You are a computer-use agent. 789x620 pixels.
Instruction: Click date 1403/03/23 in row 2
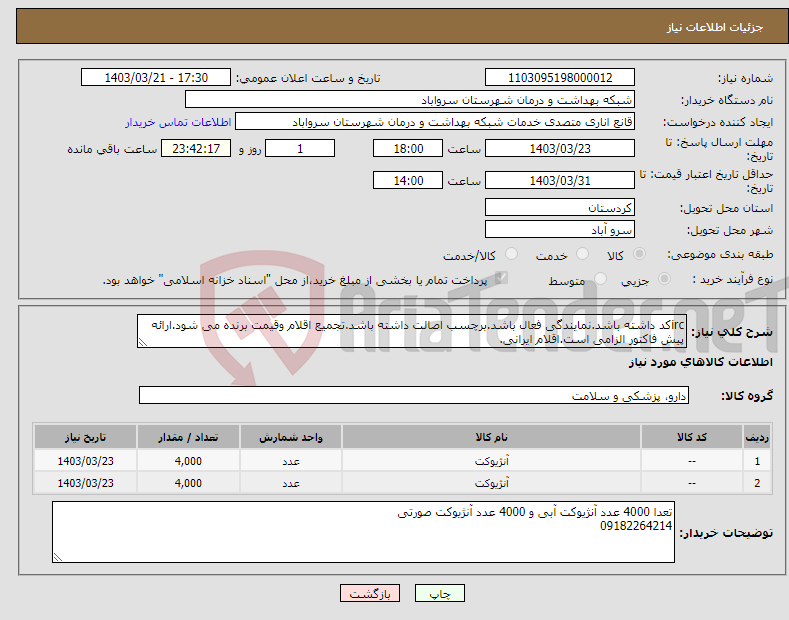click(x=85, y=483)
